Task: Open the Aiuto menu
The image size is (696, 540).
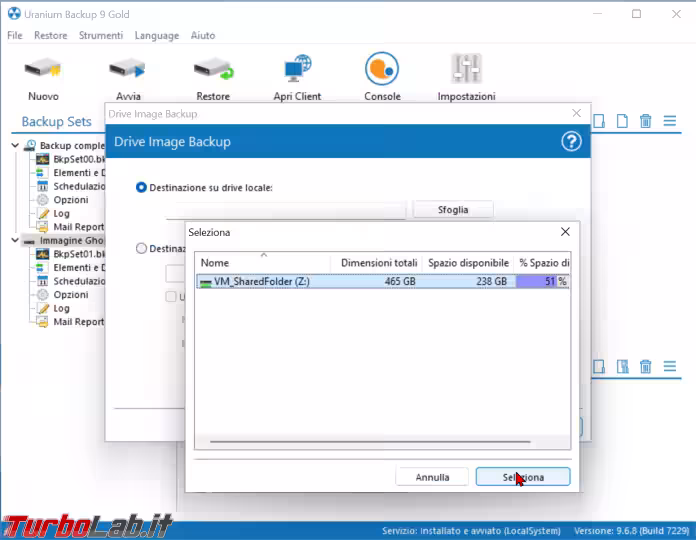Action: click(x=203, y=35)
